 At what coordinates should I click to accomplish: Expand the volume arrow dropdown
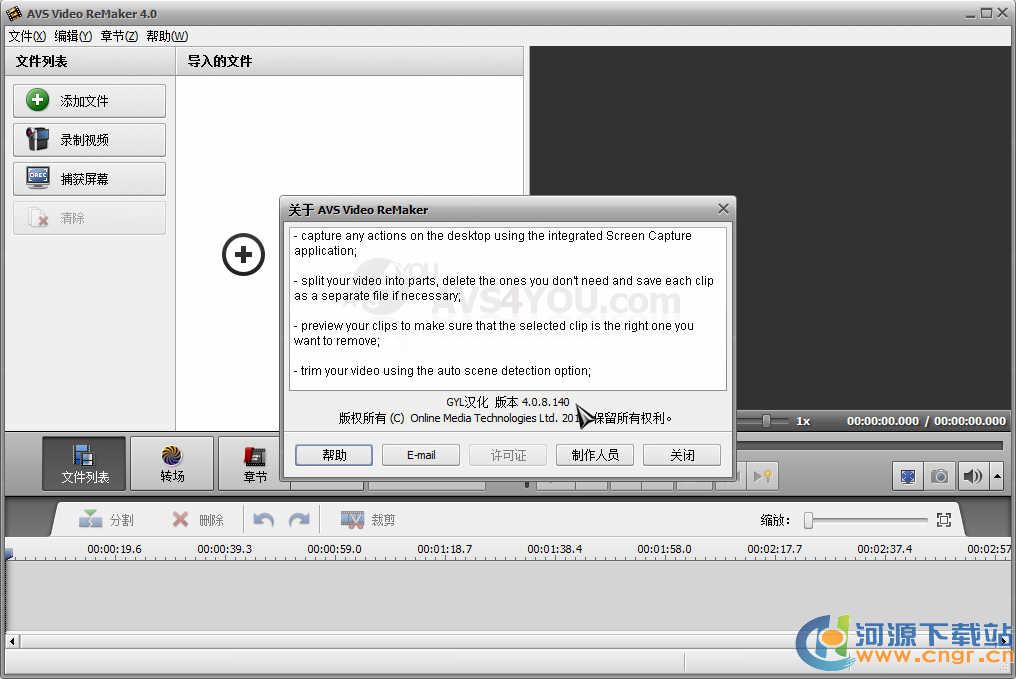tap(997, 477)
